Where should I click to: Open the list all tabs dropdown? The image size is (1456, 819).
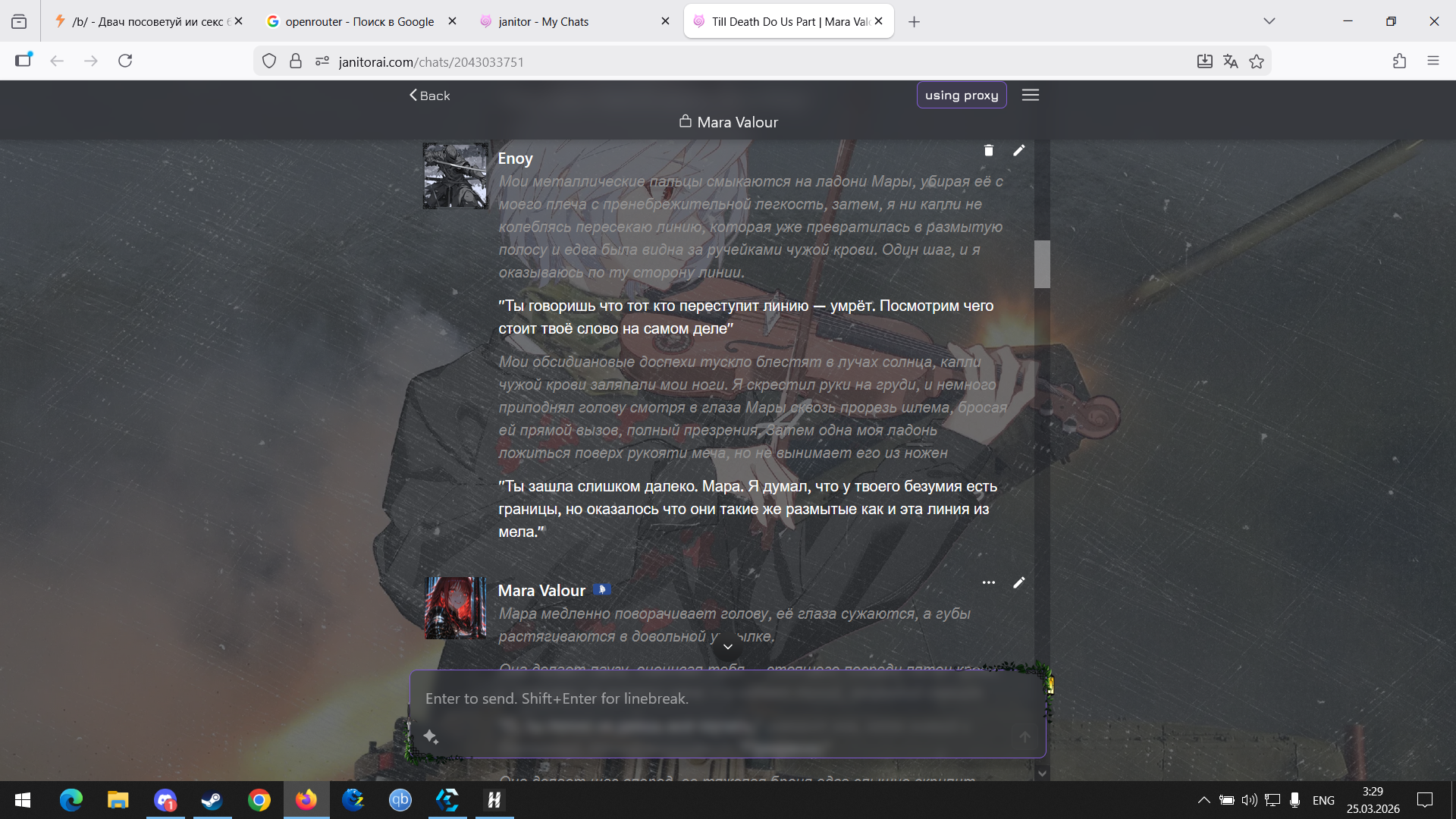(x=1269, y=21)
